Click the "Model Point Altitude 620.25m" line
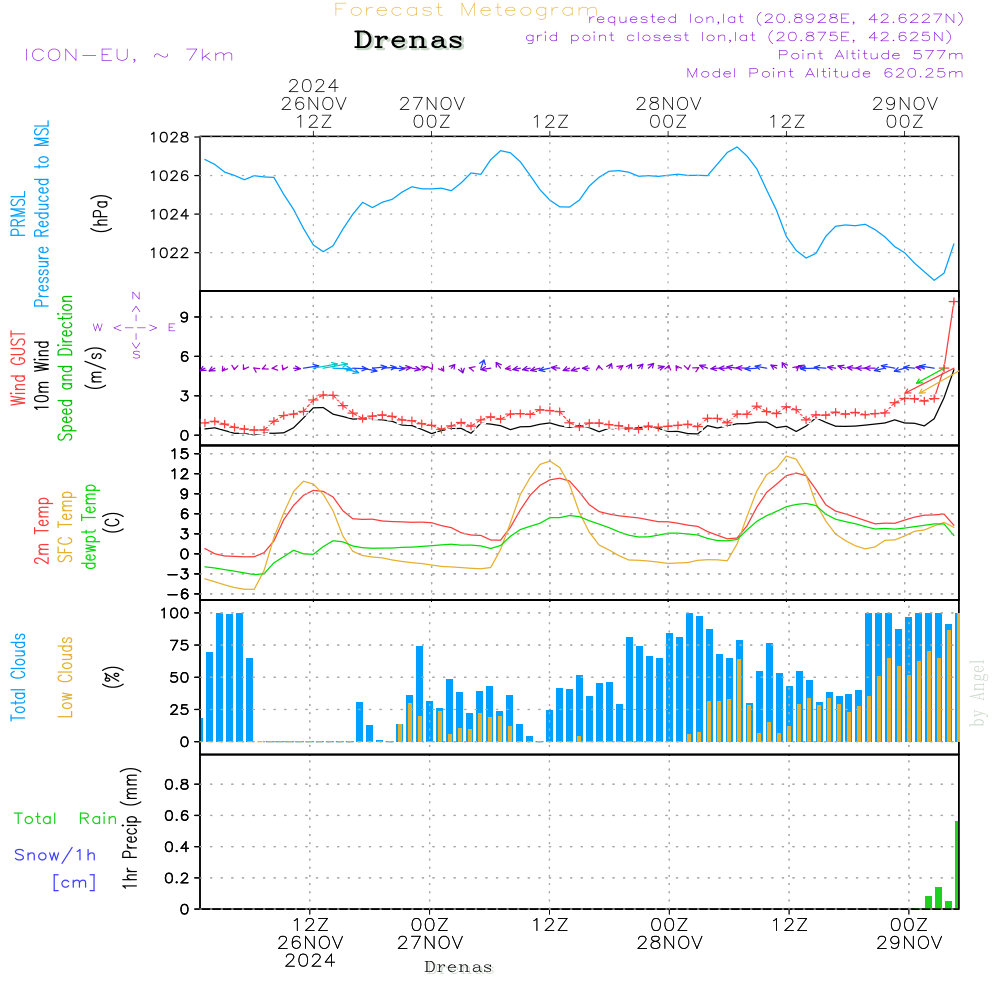Viewport: 1000px width, 1000px height. pos(825,73)
